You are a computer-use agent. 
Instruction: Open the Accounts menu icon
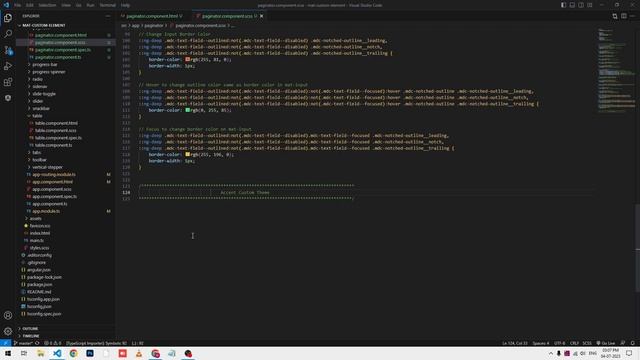coord(8,315)
